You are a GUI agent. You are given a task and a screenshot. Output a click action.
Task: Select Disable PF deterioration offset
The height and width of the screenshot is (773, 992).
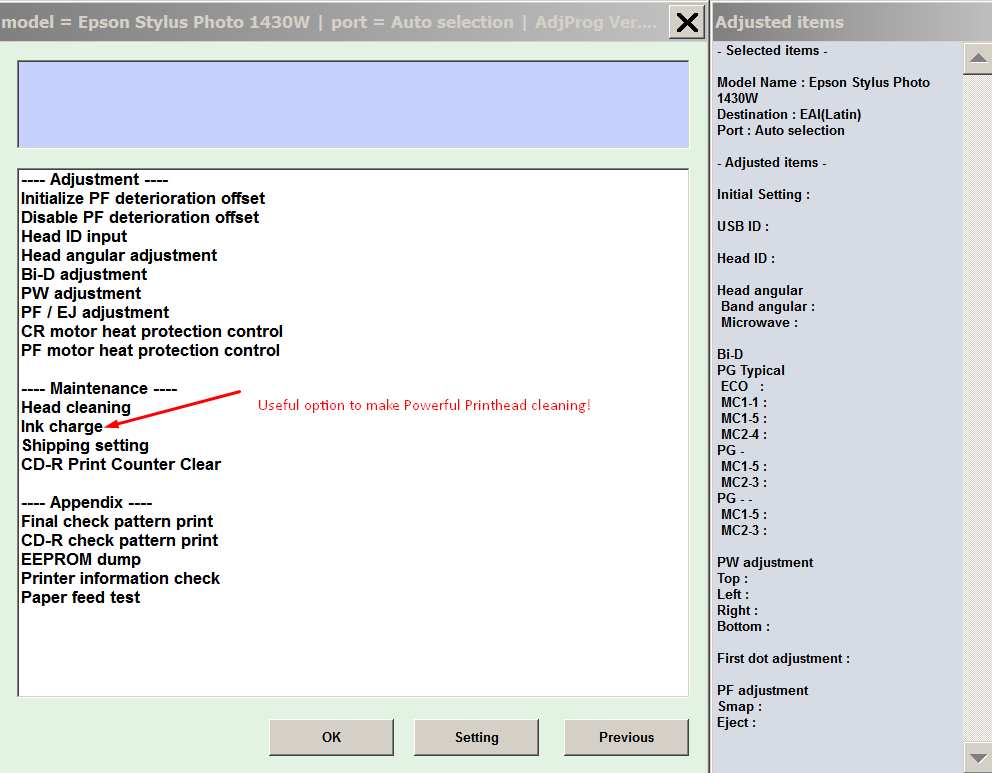tap(140, 218)
